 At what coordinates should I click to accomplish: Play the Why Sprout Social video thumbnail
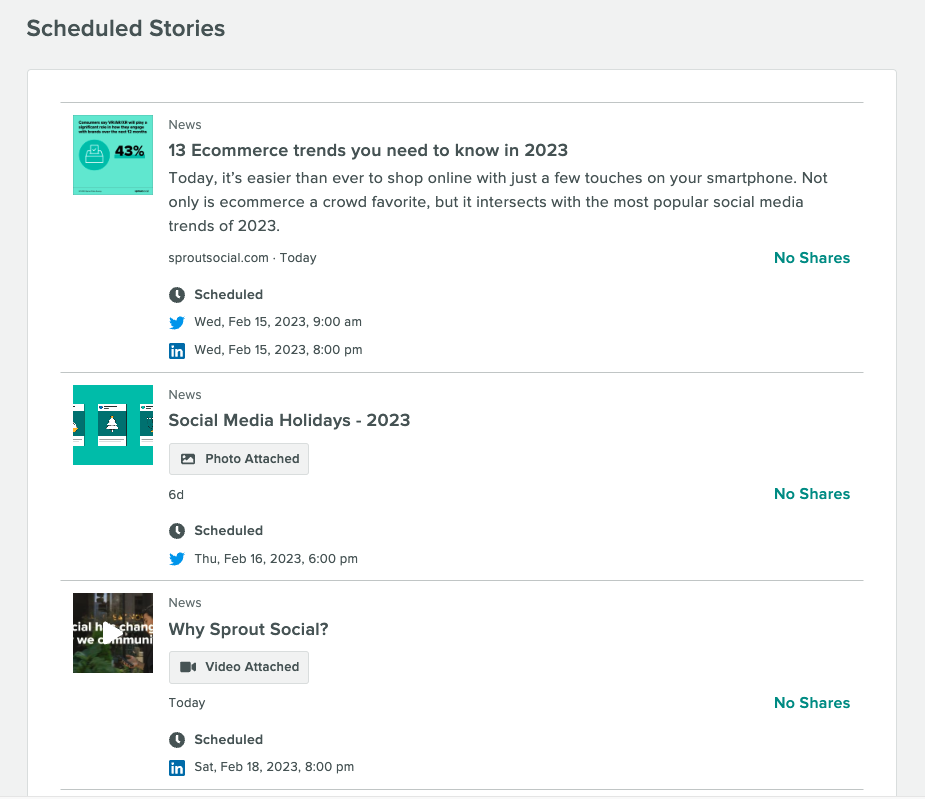[113, 633]
